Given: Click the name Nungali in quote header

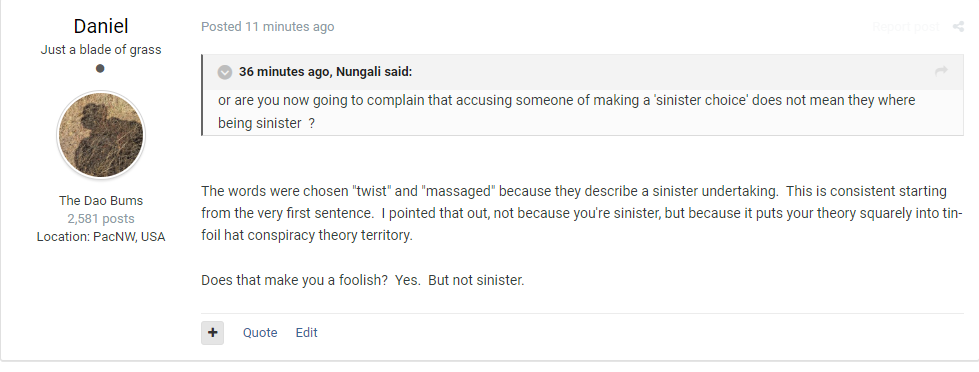Looking at the screenshot, I should [x=358, y=72].
